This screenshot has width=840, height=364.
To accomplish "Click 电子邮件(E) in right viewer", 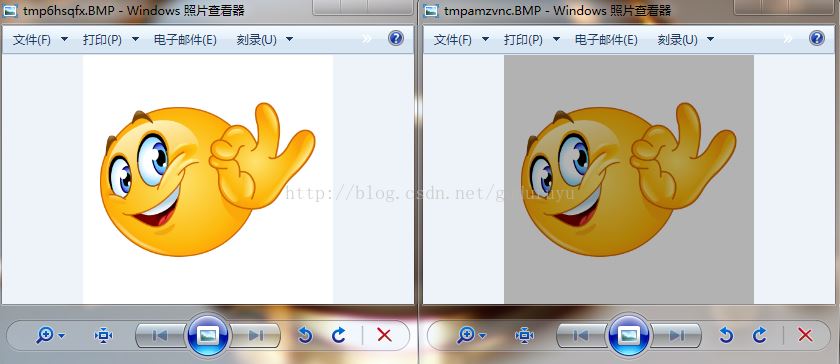I will pos(606,40).
